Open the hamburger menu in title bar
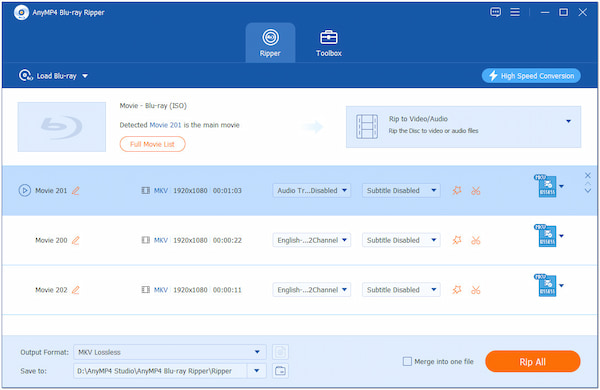Screen dimensions: 600x390 515,12
